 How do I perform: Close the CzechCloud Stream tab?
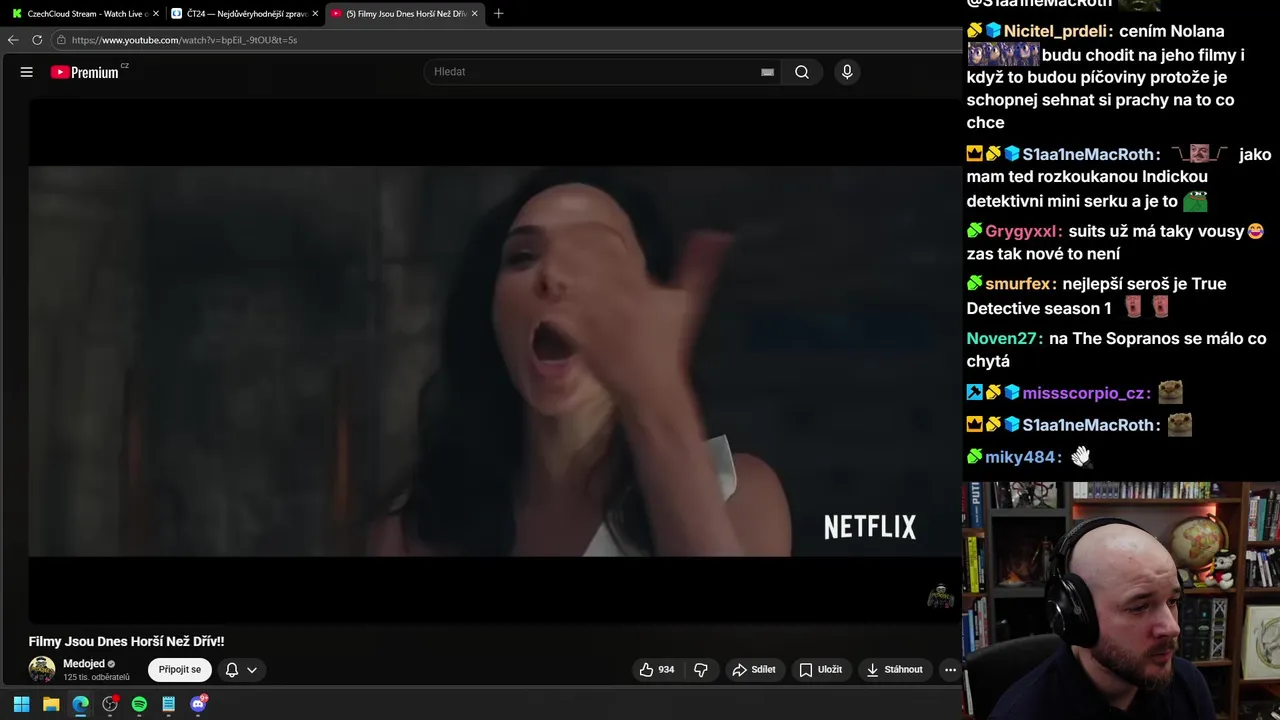tap(156, 14)
